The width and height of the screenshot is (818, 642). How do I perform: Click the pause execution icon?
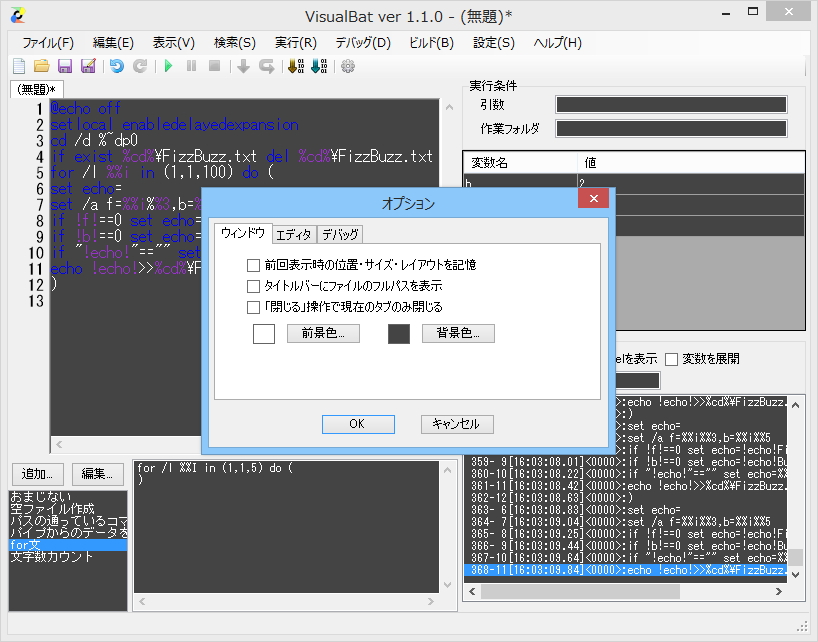(191, 66)
